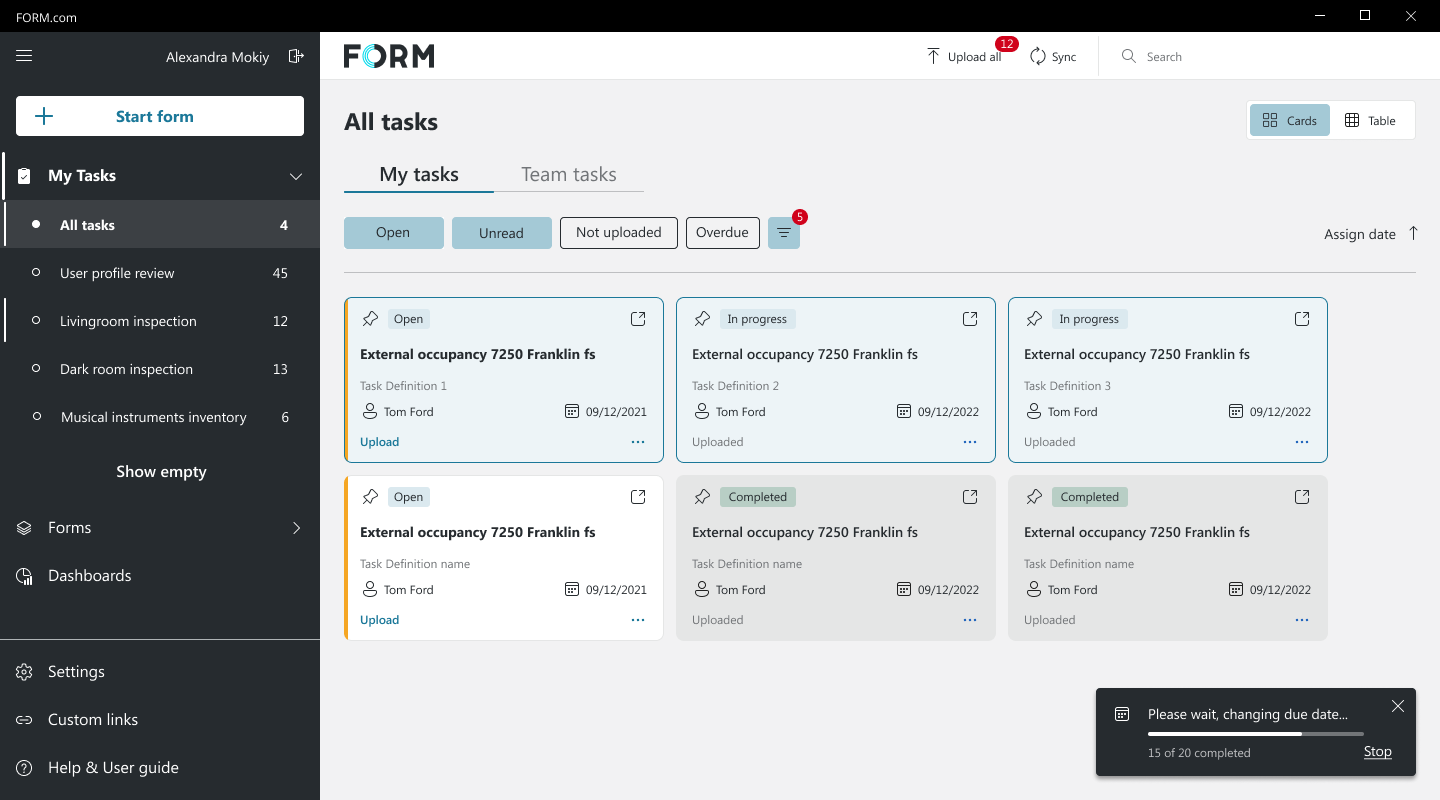Toggle the Unread filter chip
The width and height of the screenshot is (1440, 800).
point(501,233)
